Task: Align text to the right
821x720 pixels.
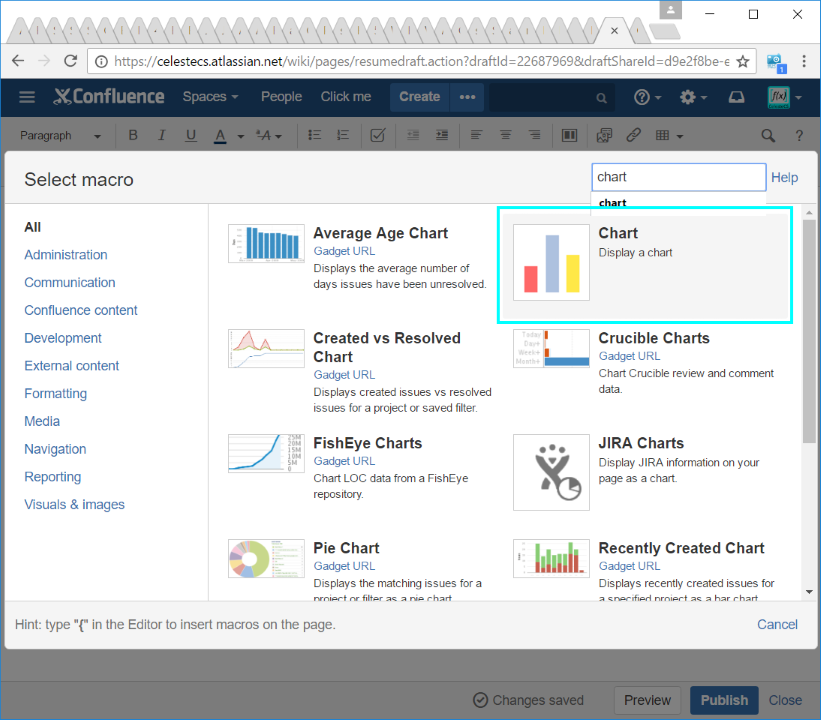Action: [x=535, y=136]
